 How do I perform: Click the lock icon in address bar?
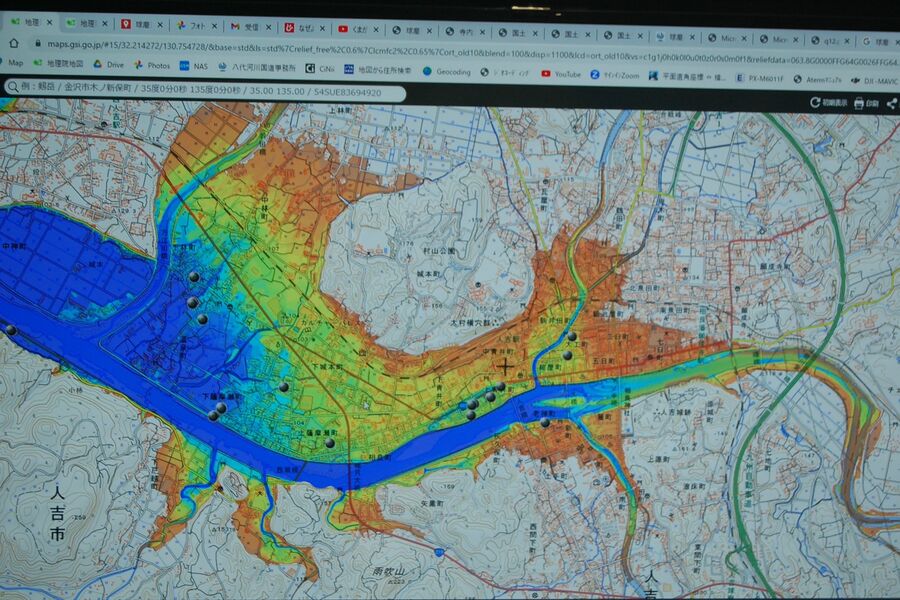point(37,44)
